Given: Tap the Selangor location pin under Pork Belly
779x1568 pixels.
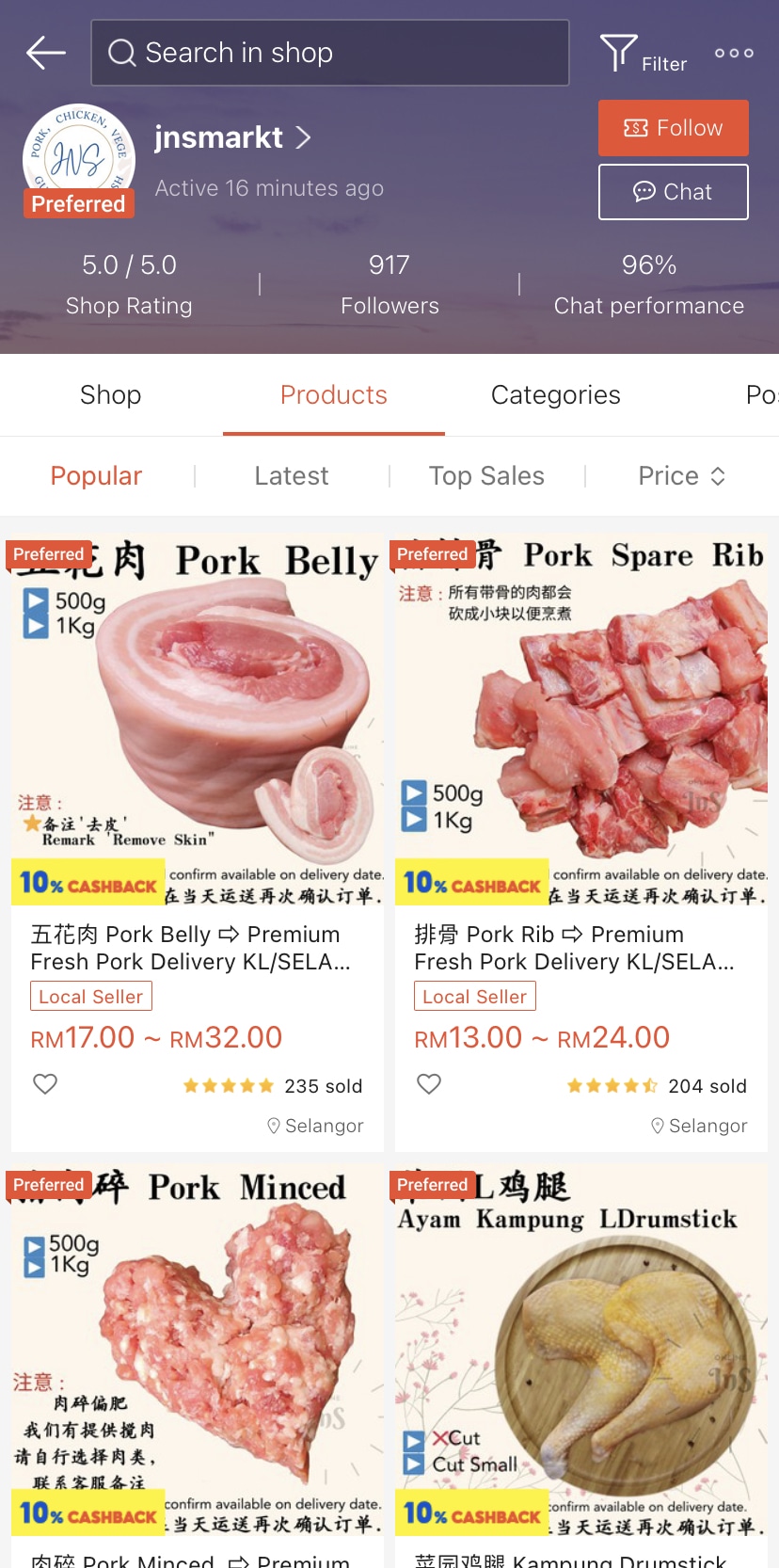Looking at the screenshot, I should (274, 1126).
